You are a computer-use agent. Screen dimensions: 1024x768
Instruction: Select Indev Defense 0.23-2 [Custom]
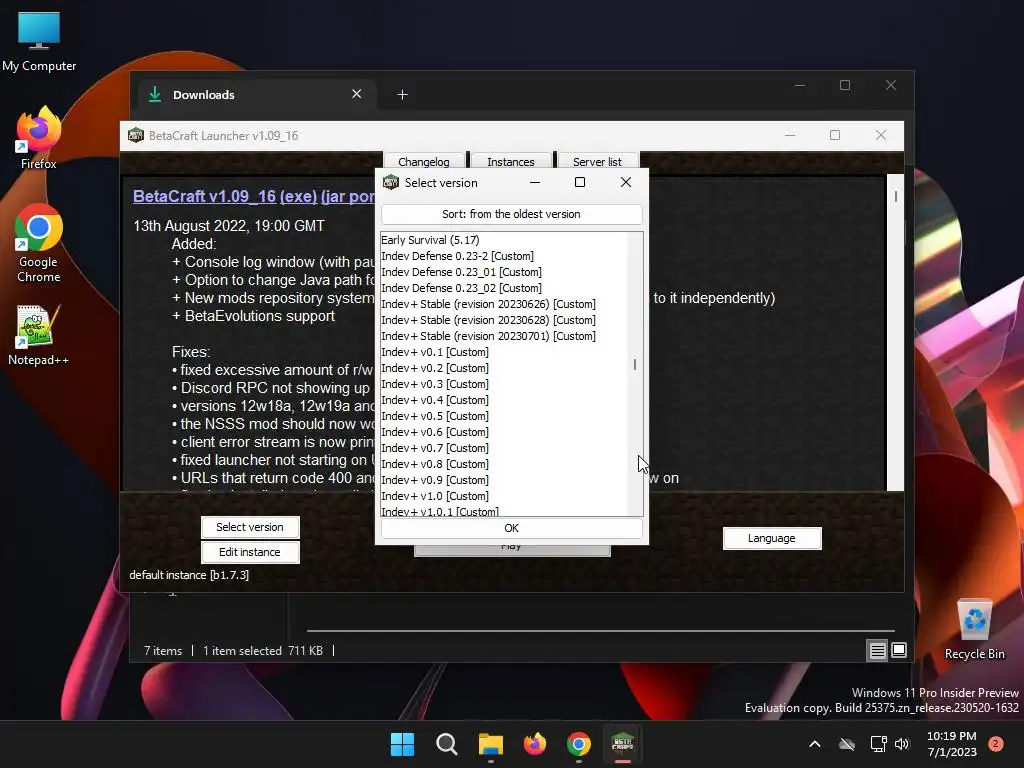pyautogui.click(x=504, y=256)
